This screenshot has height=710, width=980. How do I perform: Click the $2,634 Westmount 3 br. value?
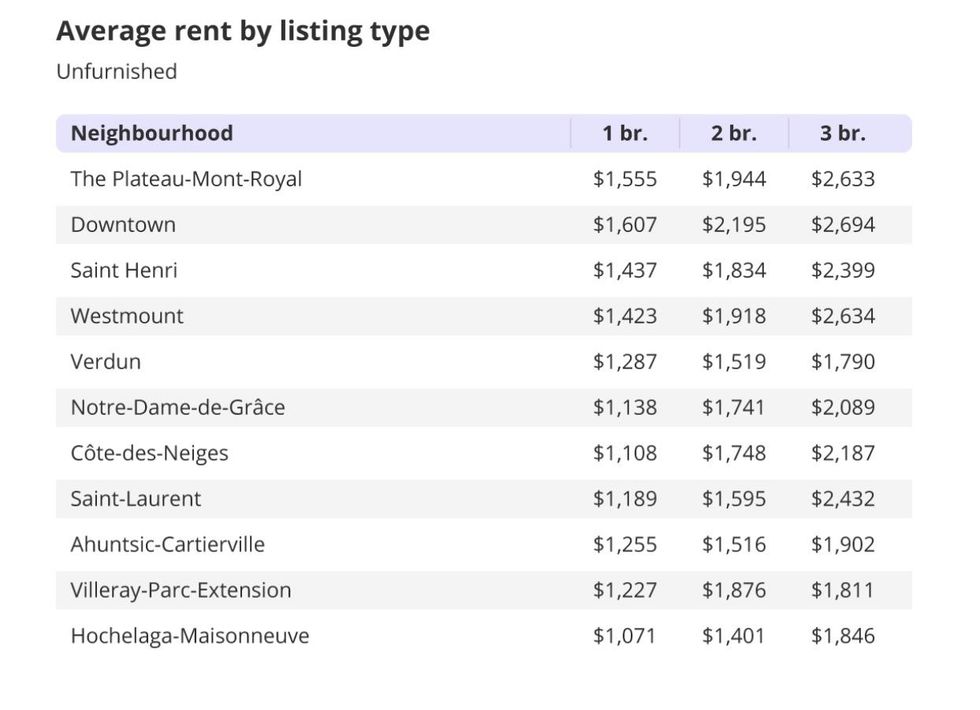843,316
